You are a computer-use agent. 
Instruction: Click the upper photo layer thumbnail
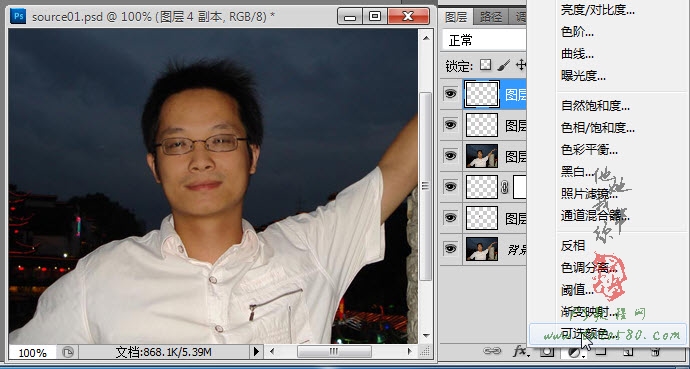[482, 156]
